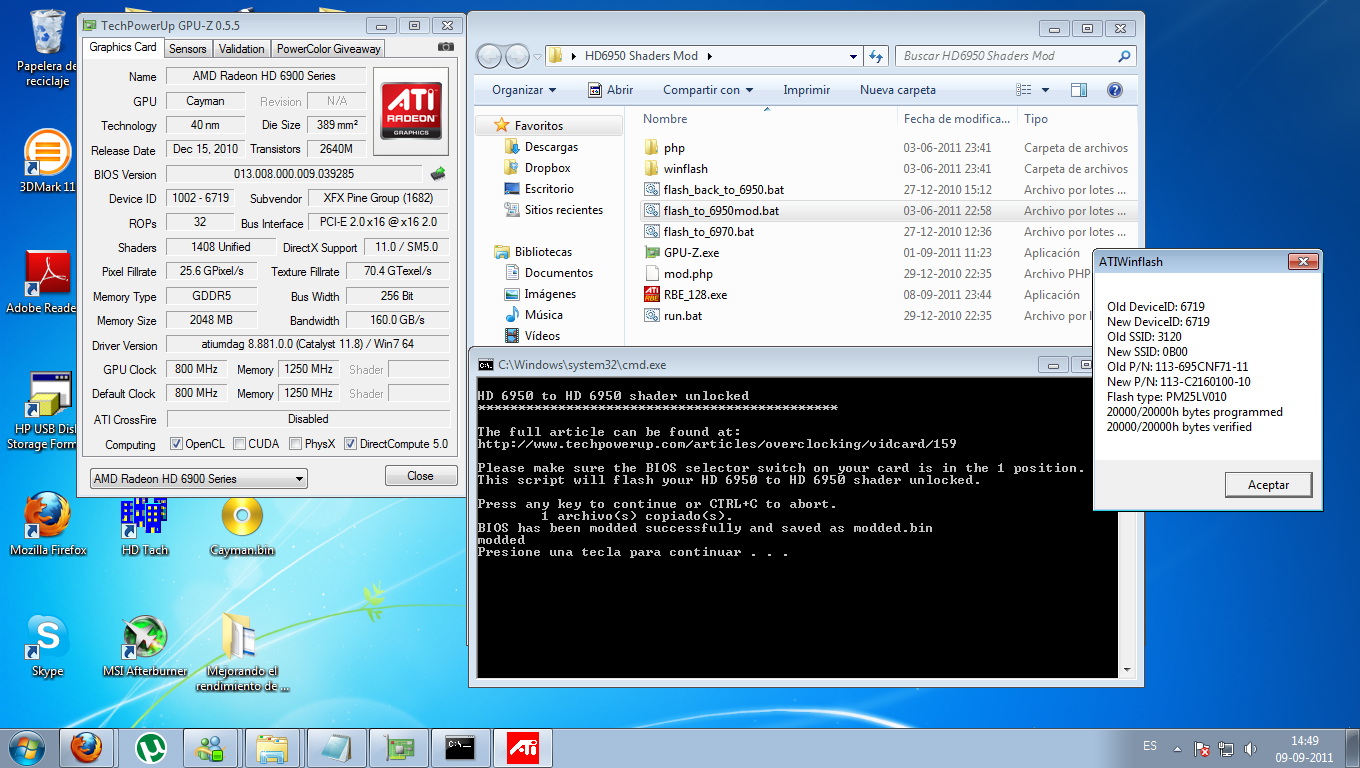Open the AMD Radeon HD 6900 Series dropdown
Viewport: 1360px width, 768px height.
click(x=198, y=479)
